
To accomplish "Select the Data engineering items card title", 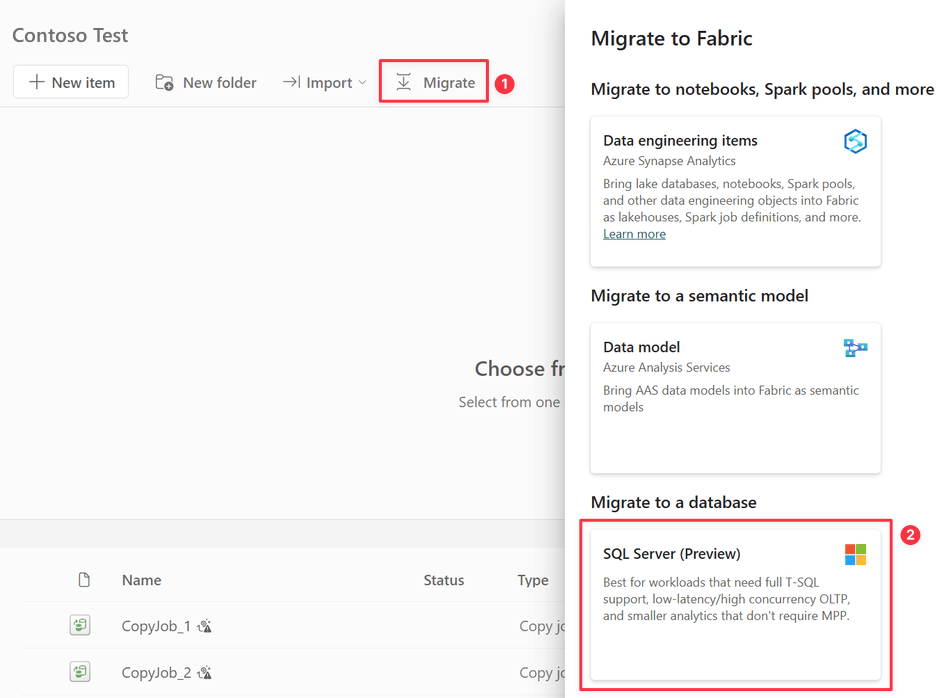I will click(x=680, y=141).
